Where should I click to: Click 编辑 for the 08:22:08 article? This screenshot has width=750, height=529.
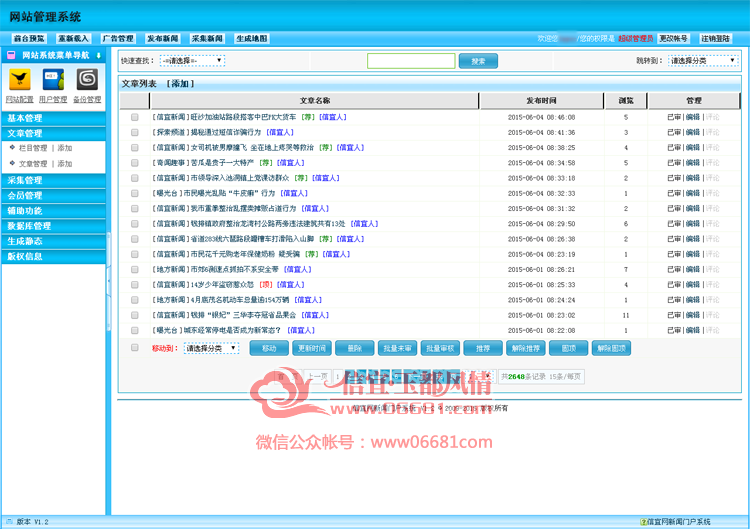tap(693, 331)
